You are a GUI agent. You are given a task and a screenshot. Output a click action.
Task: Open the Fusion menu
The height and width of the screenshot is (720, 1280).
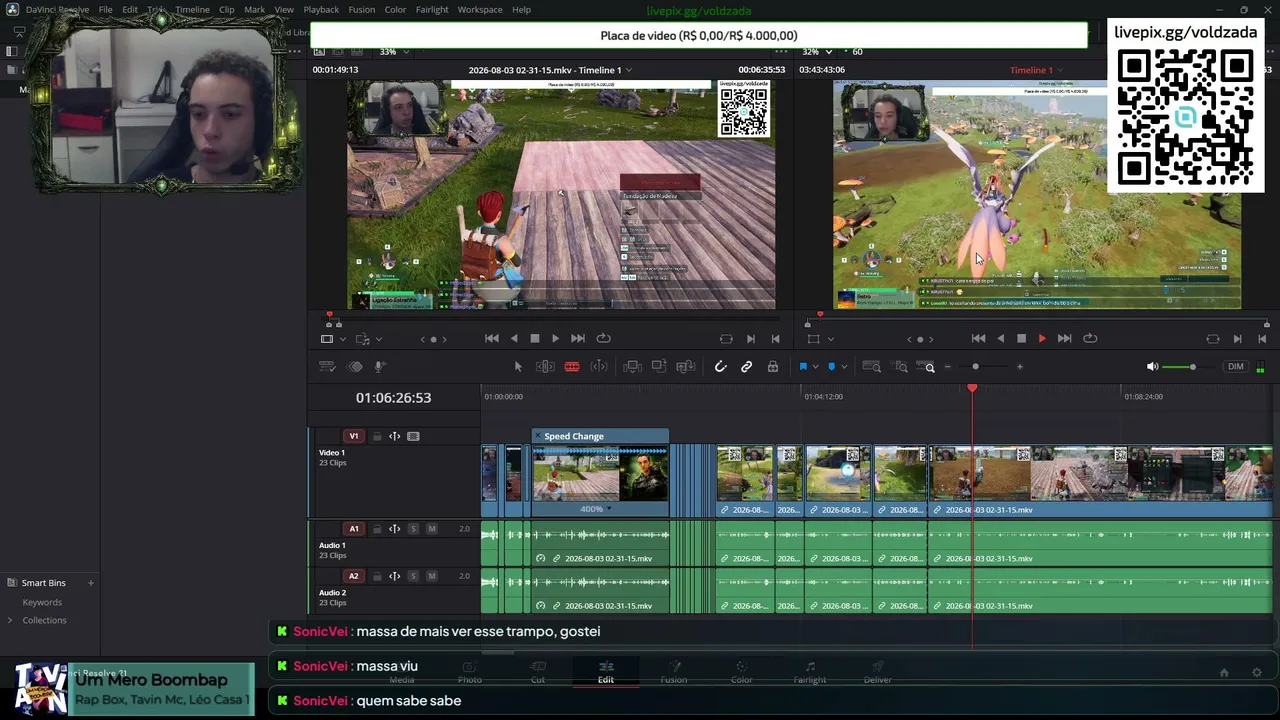(362, 10)
